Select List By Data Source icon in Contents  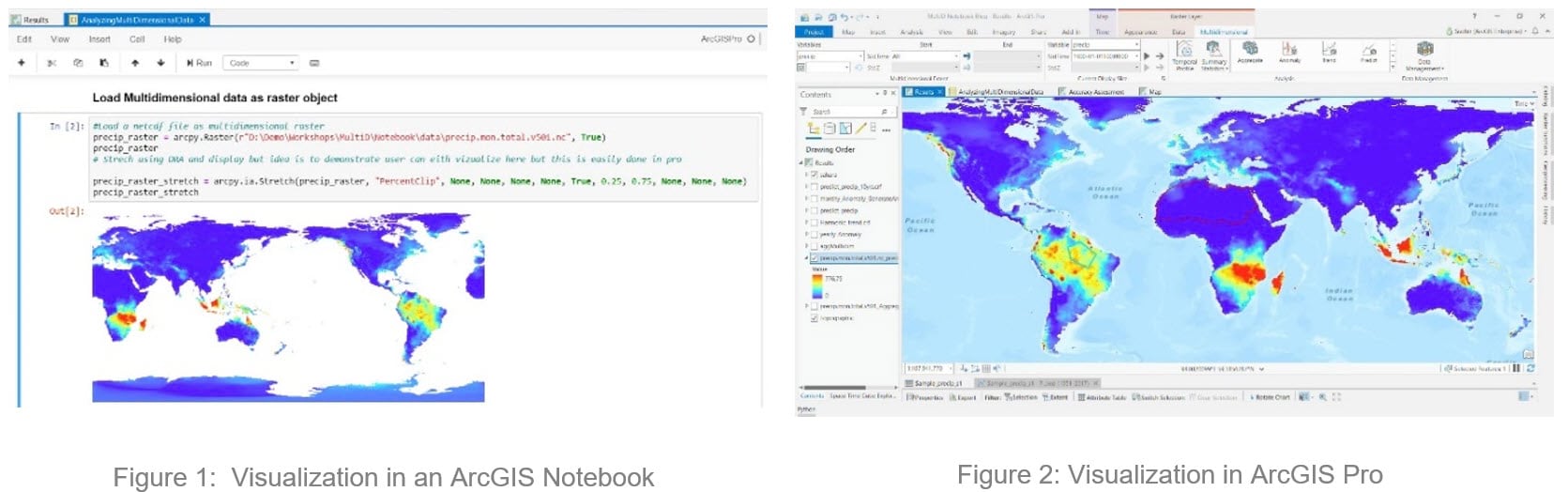coord(830,129)
